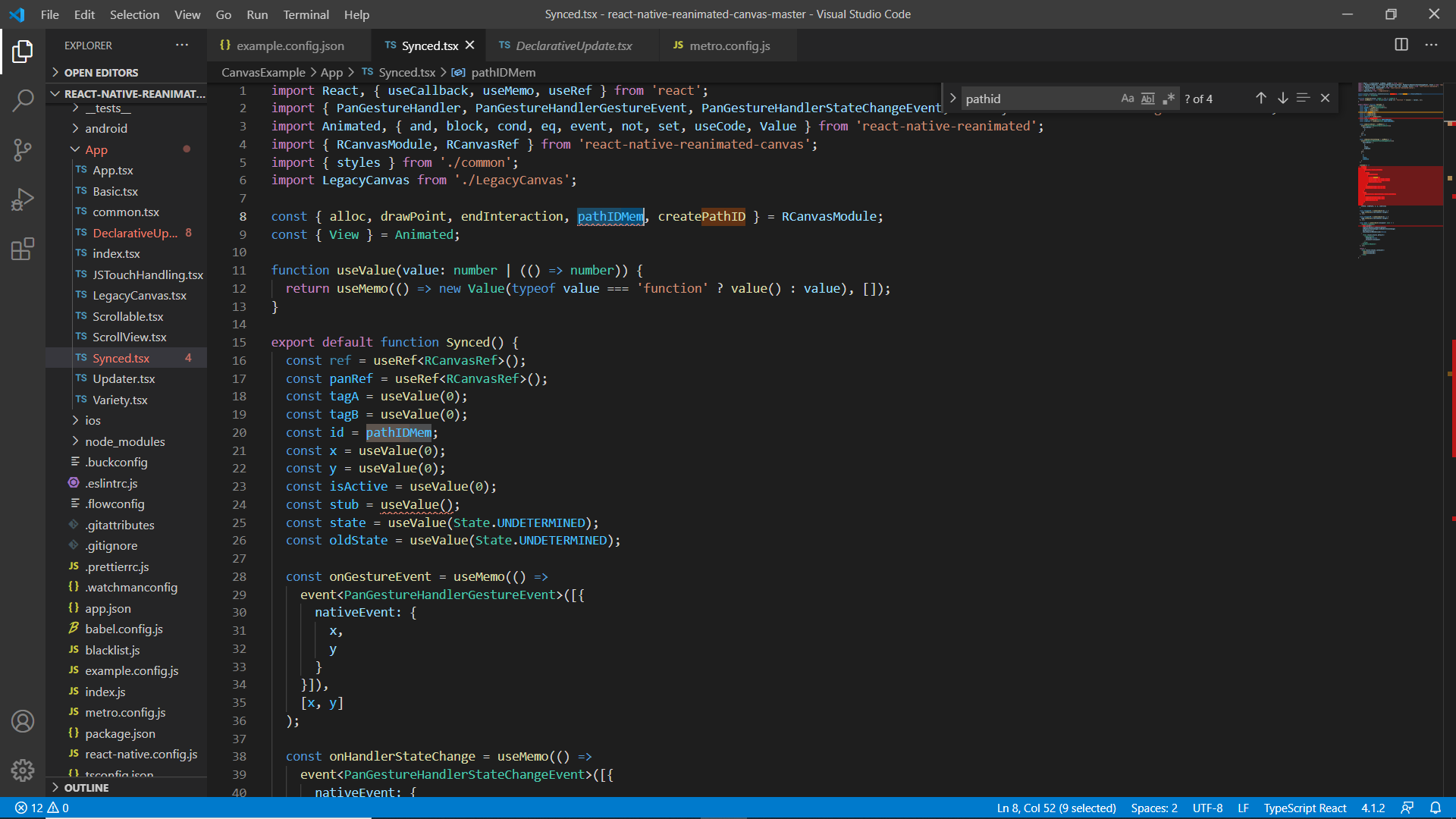Go to next match in find widget
Screen dimensions: 1456x819
(x=1282, y=98)
